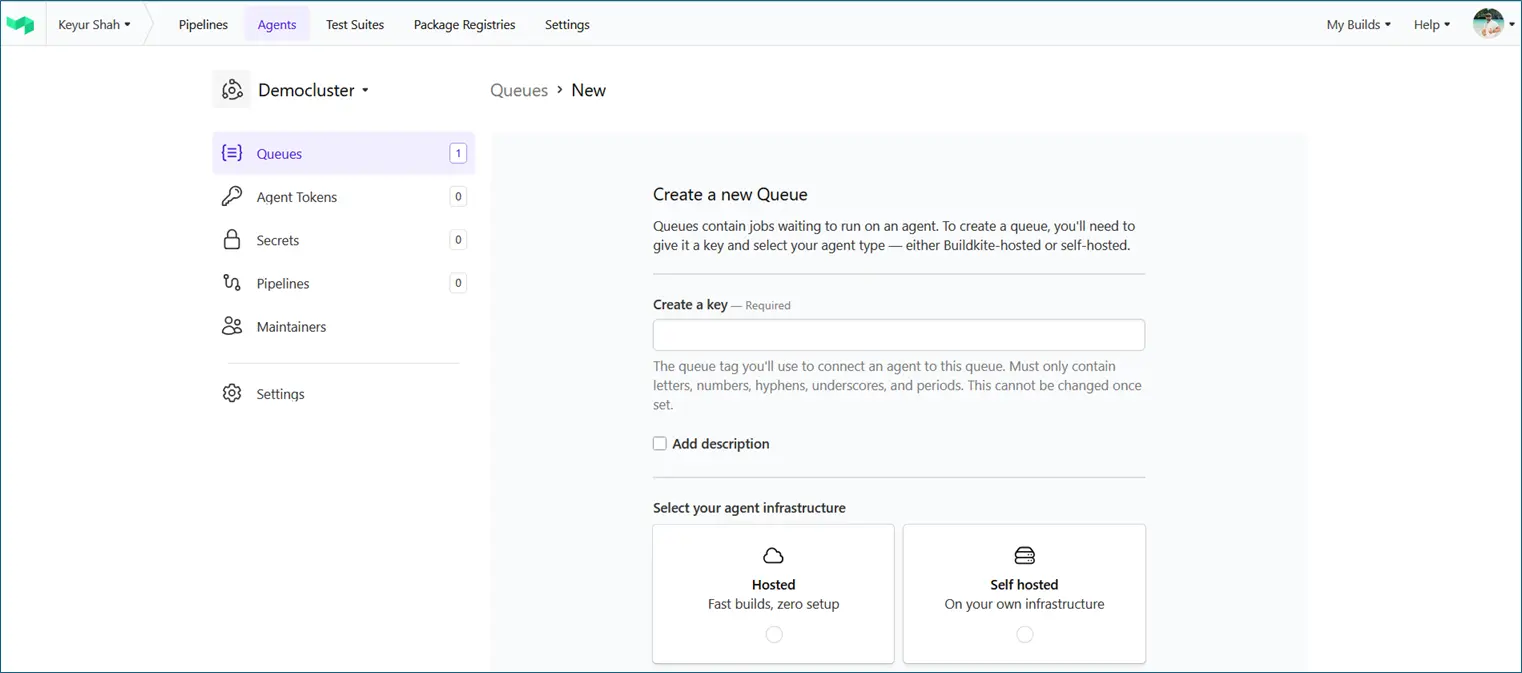Expand the Democluster cluster dropdown
The height and width of the screenshot is (673, 1522).
pyautogui.click(x=313, y=90)
